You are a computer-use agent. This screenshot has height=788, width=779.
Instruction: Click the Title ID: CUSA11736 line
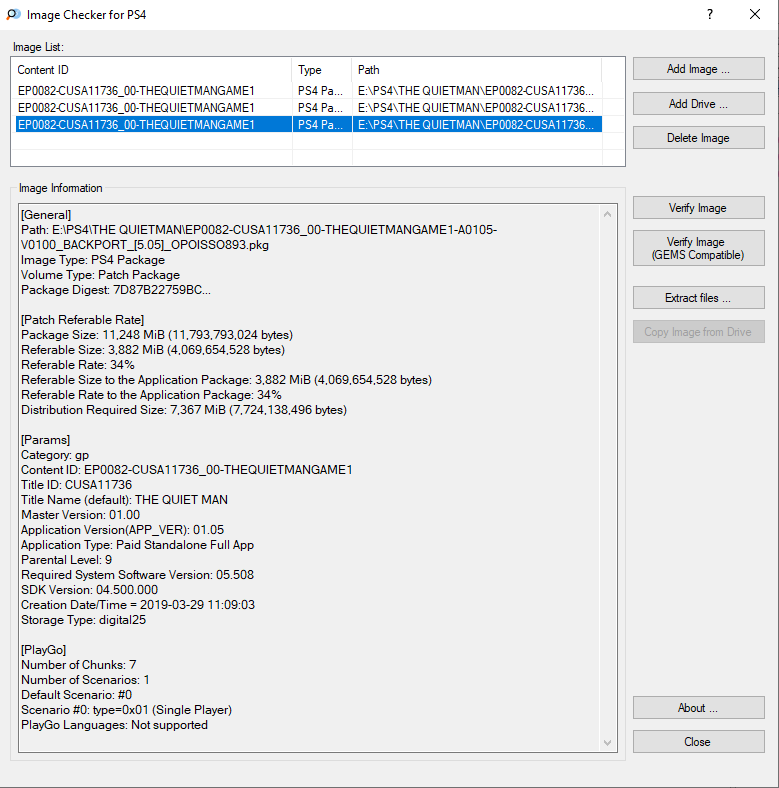pyautogui.click(x=76, y=484)
